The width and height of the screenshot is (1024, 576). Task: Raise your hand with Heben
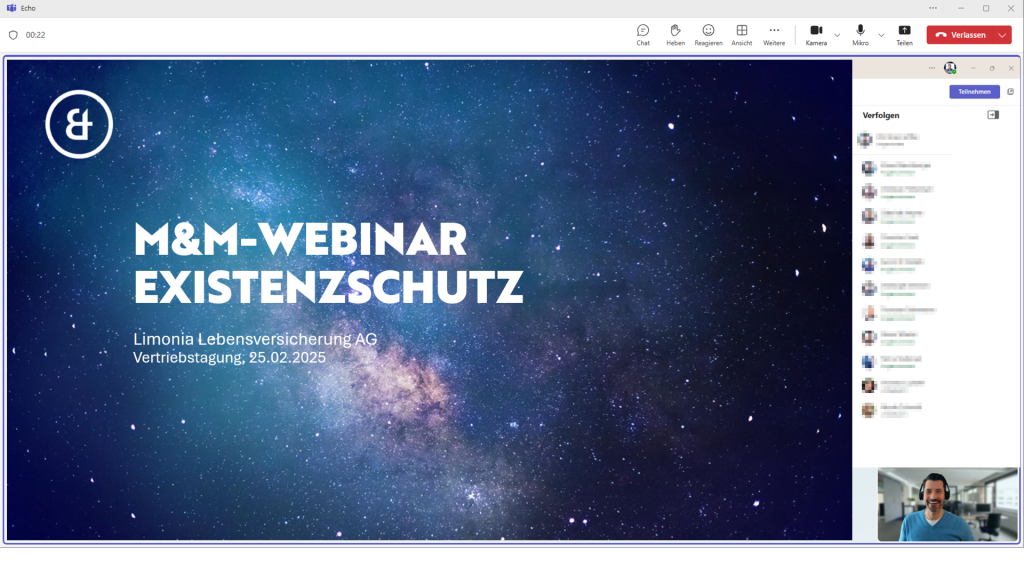(675, 35)
